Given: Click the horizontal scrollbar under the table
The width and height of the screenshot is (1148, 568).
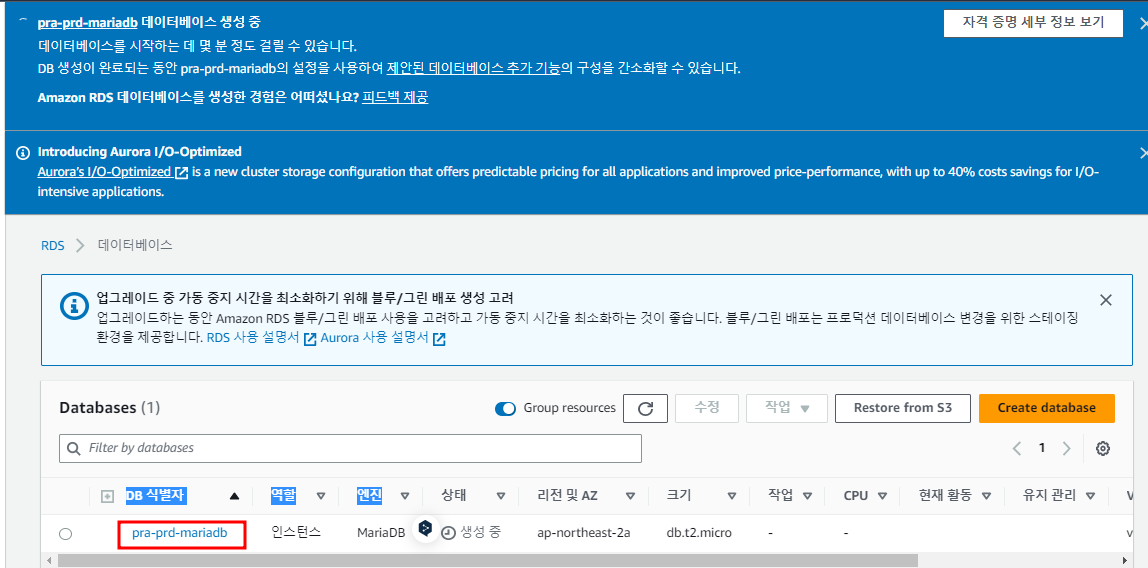Looking at the screenshot, I should (x=487, y=561).
